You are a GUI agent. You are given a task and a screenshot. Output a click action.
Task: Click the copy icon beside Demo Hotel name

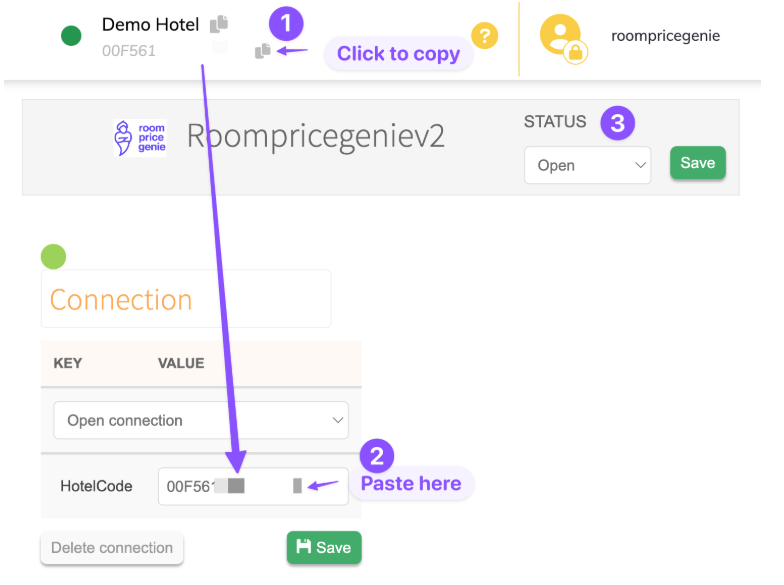(219, 24)
